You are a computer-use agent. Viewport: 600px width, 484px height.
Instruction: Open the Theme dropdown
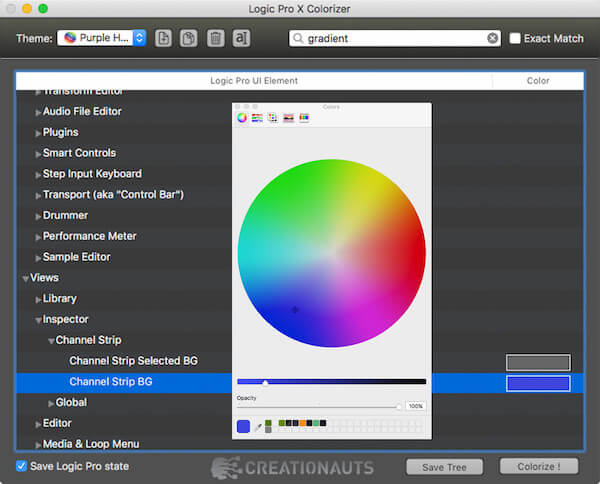pos(102,38)
